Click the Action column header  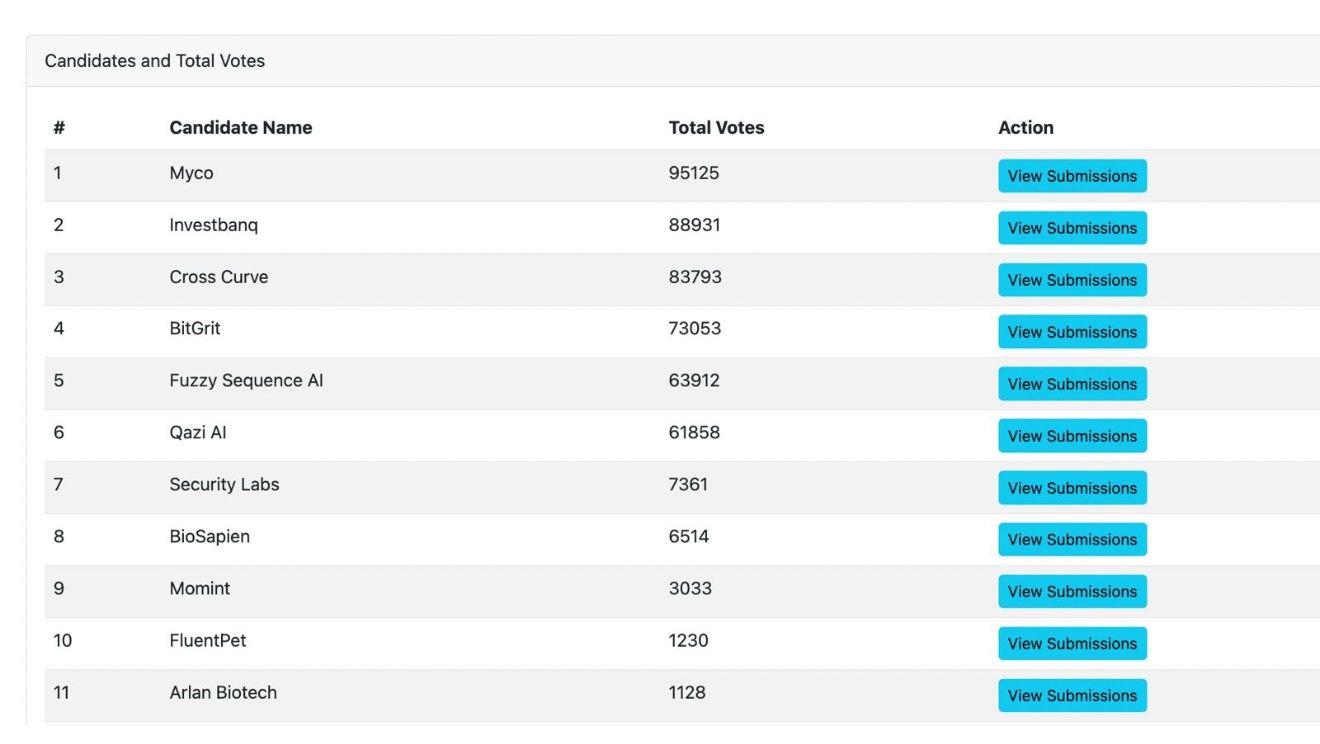[x=1025, y=127]
